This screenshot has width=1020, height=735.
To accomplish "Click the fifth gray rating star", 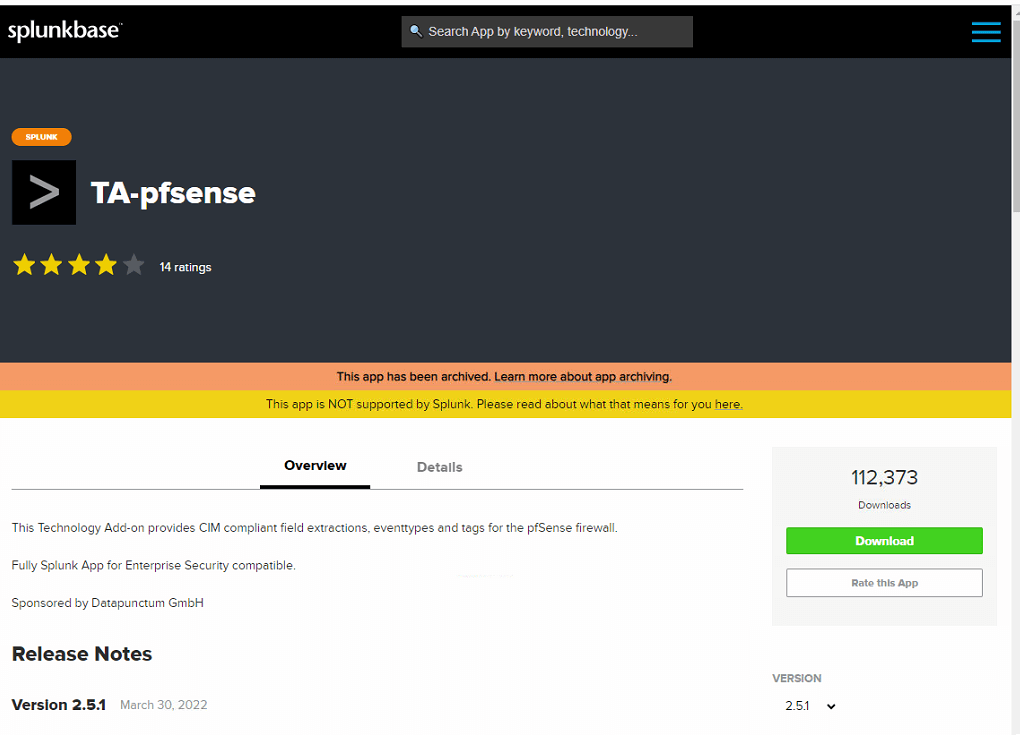I will point(133,265).
